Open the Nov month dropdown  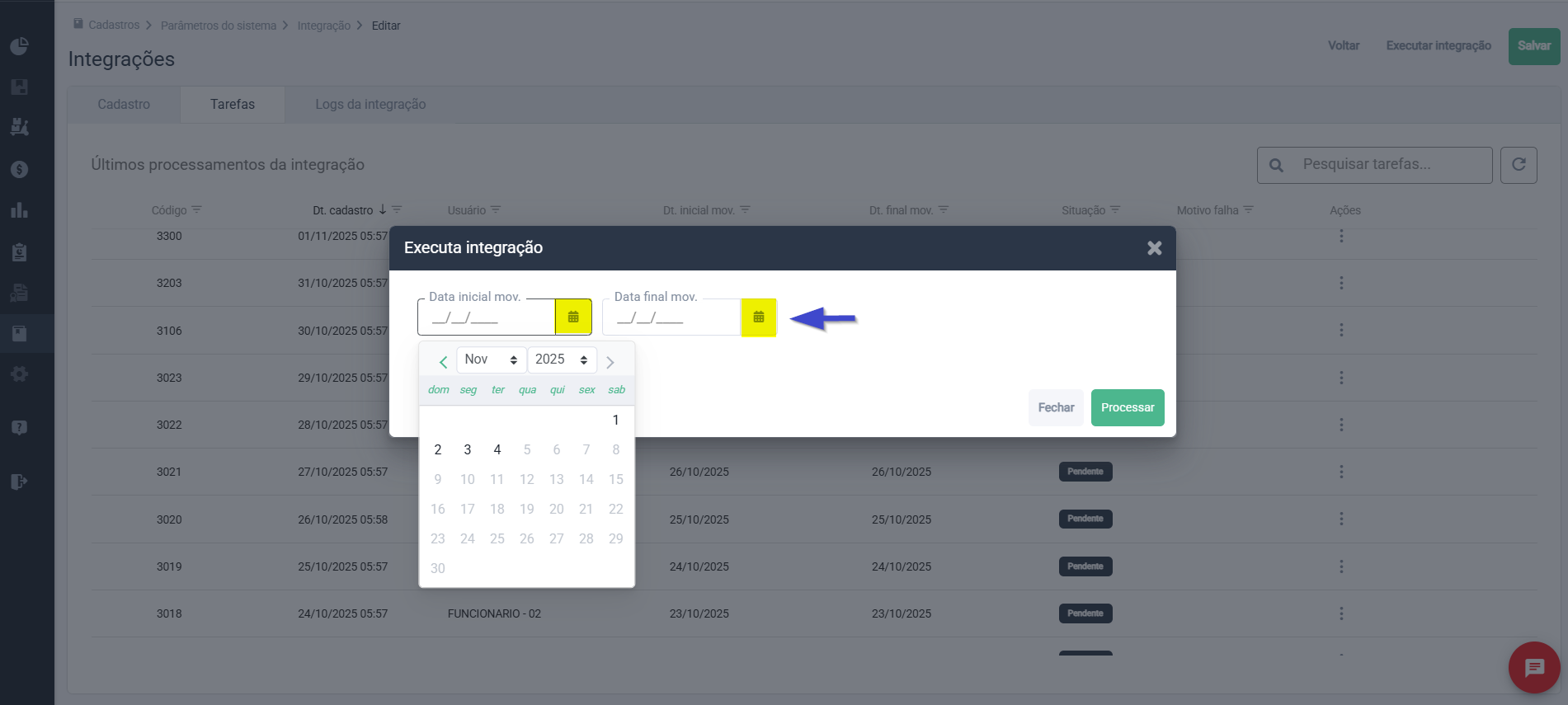pyautogui.click(x=492, y=360)
